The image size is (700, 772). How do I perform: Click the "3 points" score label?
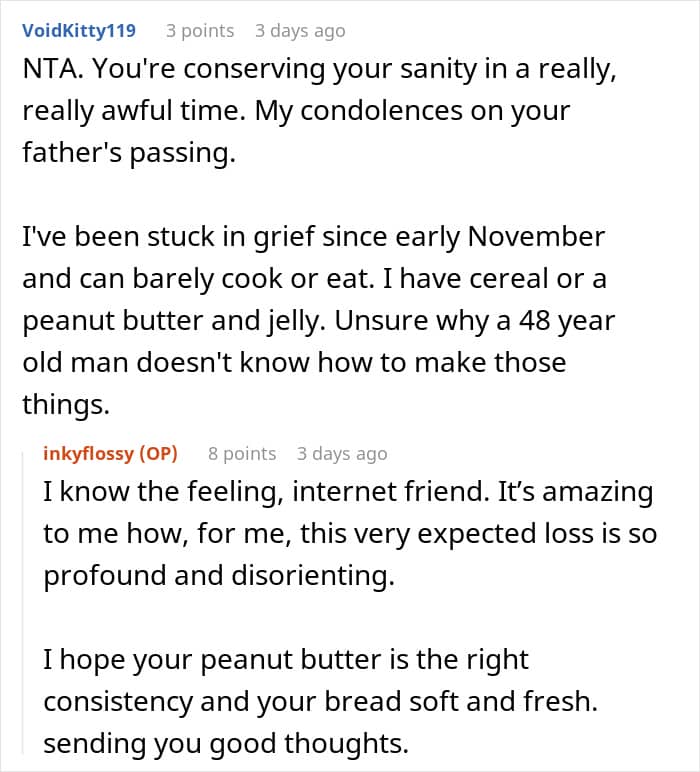point(200,31)
